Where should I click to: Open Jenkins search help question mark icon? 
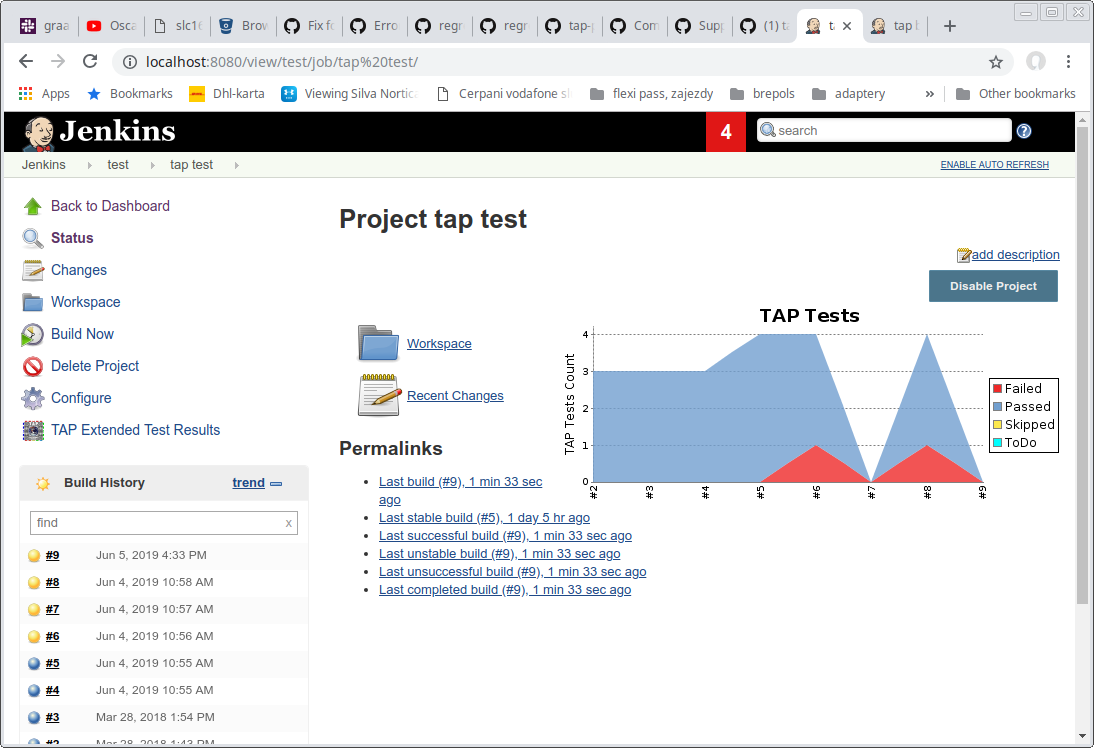point(1023,130)
